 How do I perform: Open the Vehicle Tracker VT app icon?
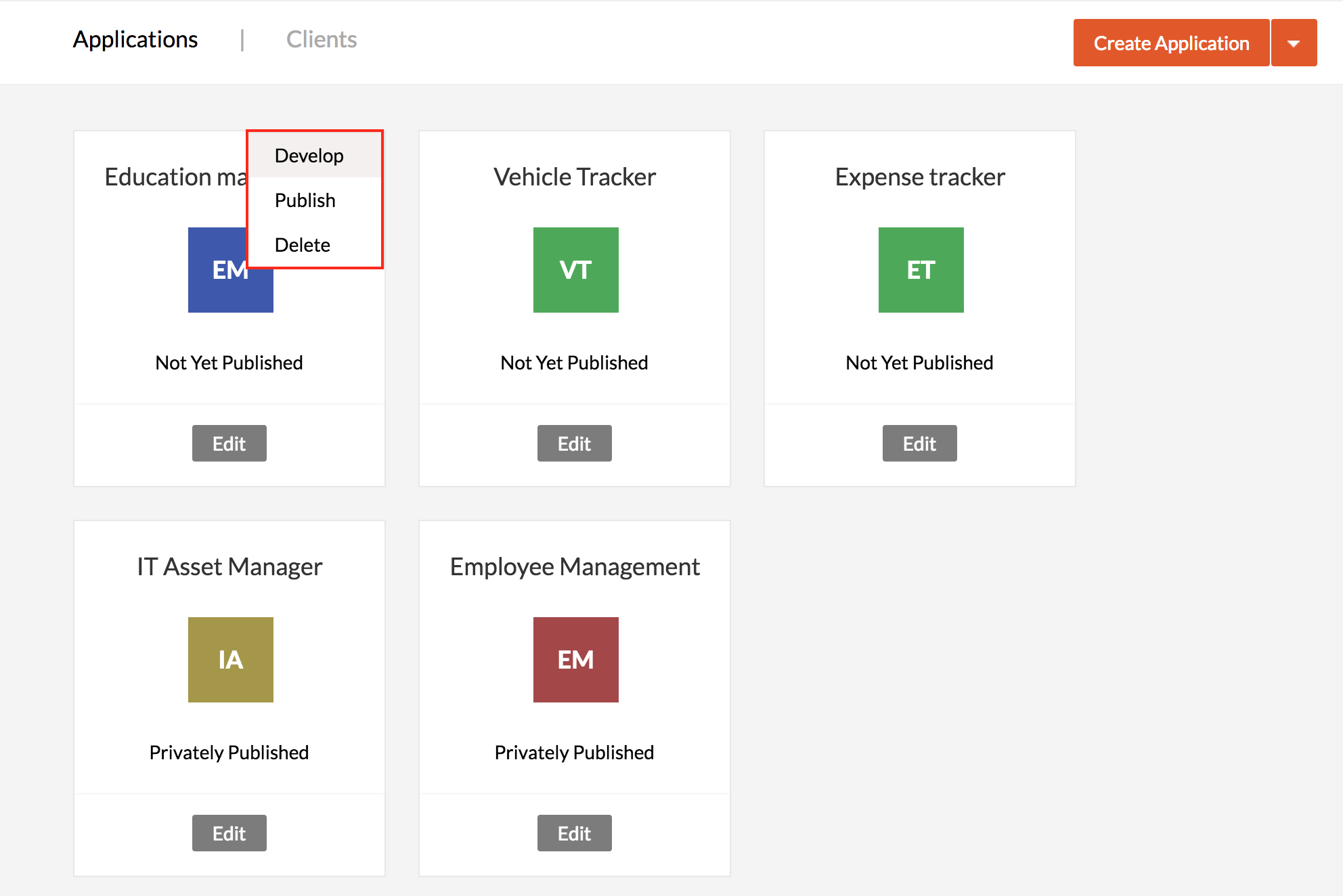(575, 269)
